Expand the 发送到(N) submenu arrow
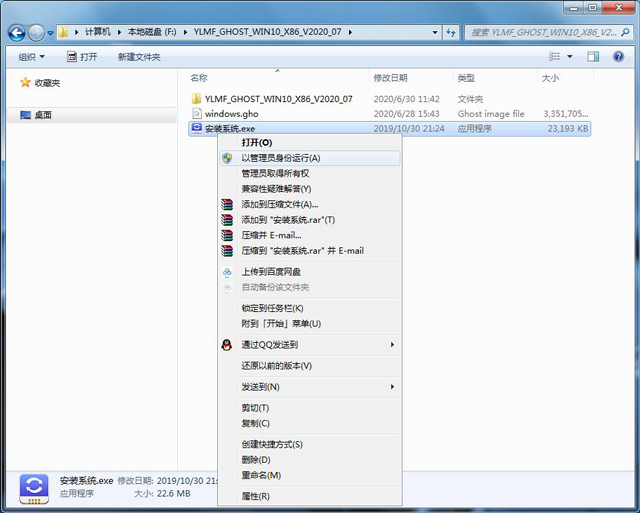The image size is (640, 513). [392, 387]
